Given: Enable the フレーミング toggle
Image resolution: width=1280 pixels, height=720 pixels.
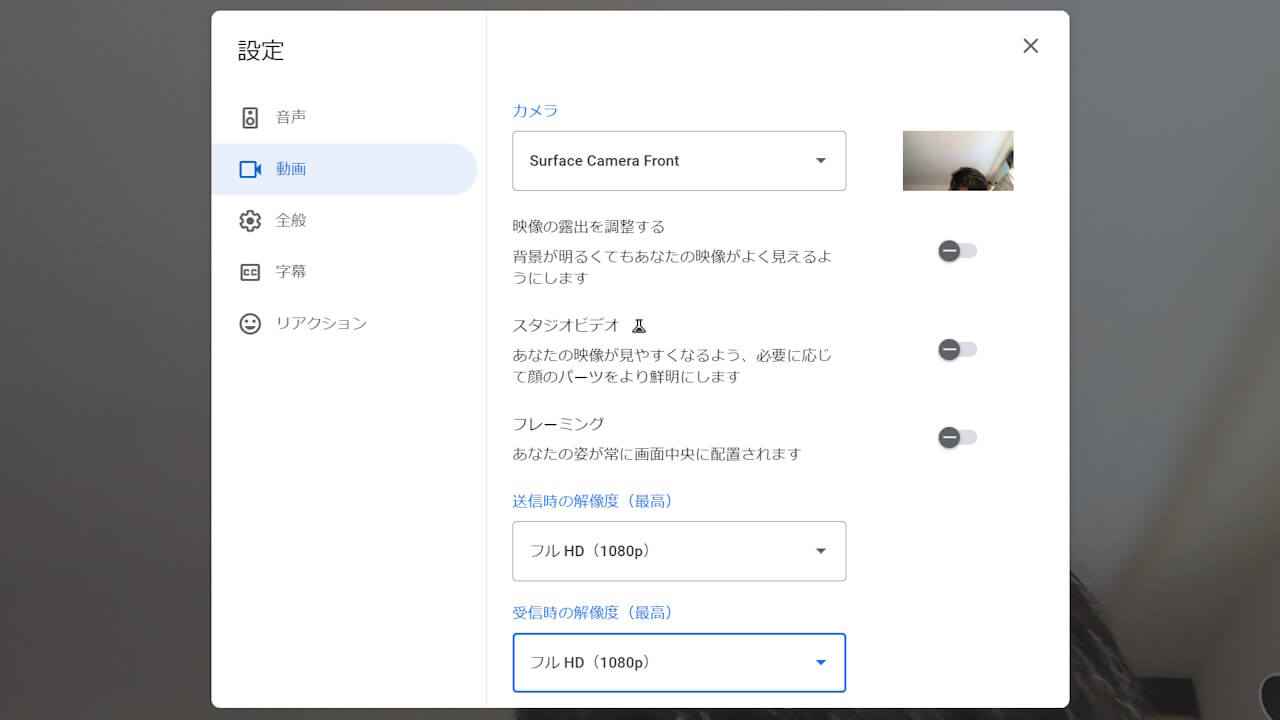Looking at the screenshot, I should [x=957, y=437].
